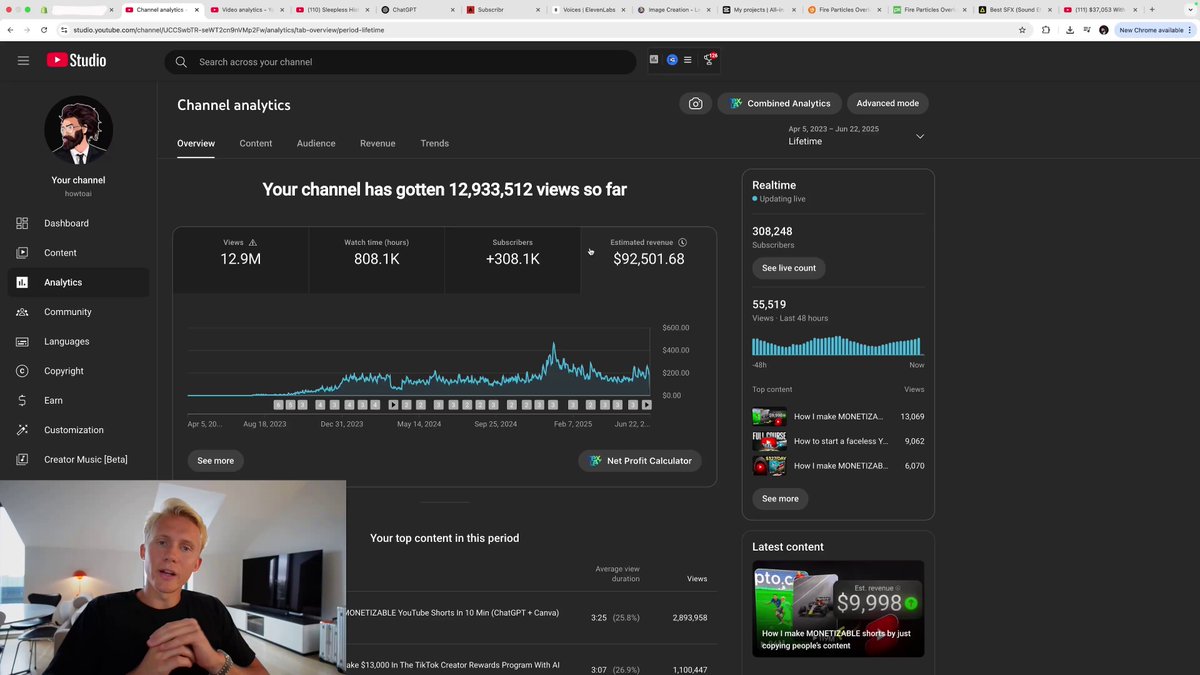
Task: Click the search across your channel field
Action: click(400, 62)
